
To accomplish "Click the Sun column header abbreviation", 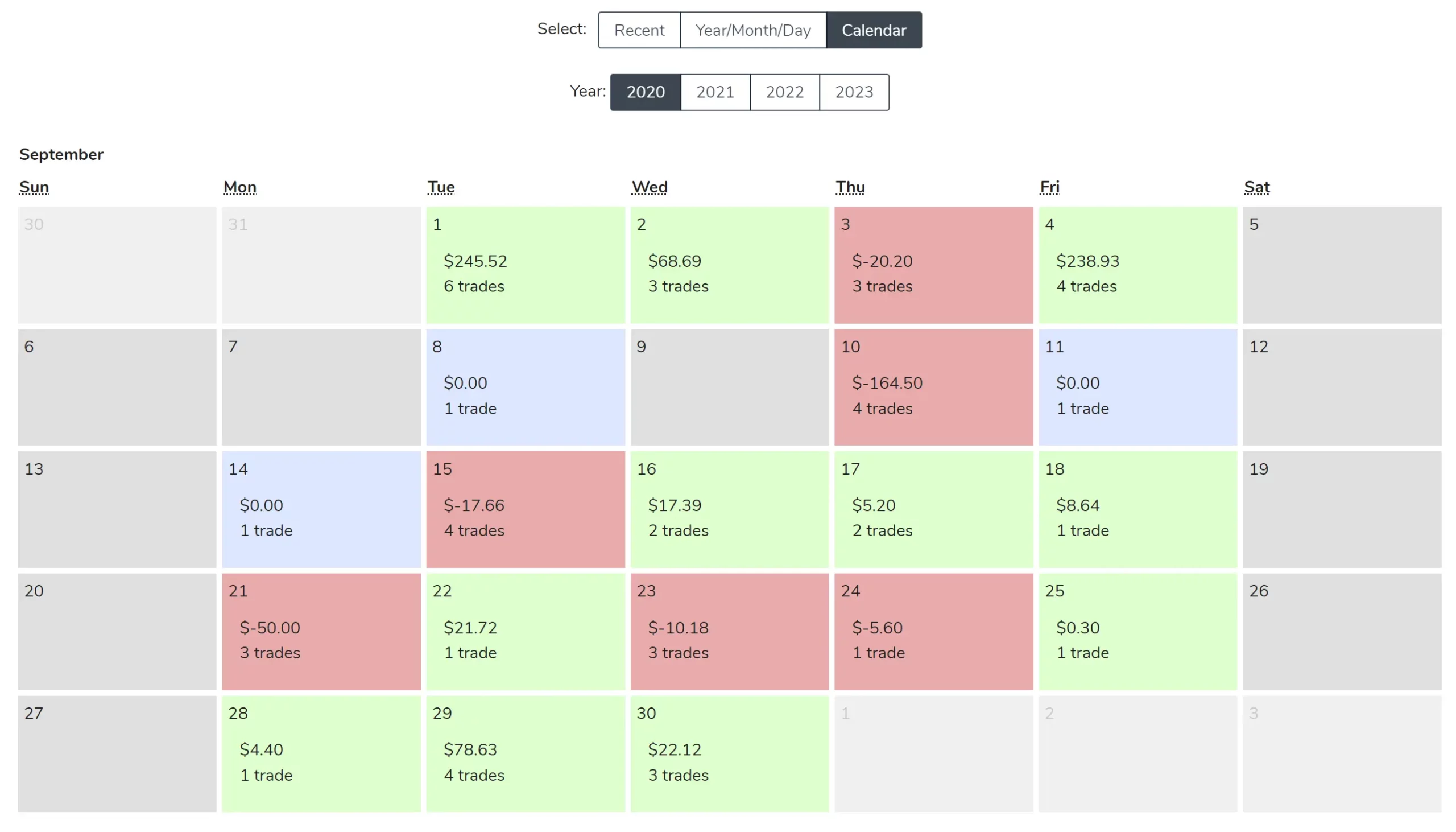I will [34, 187].
